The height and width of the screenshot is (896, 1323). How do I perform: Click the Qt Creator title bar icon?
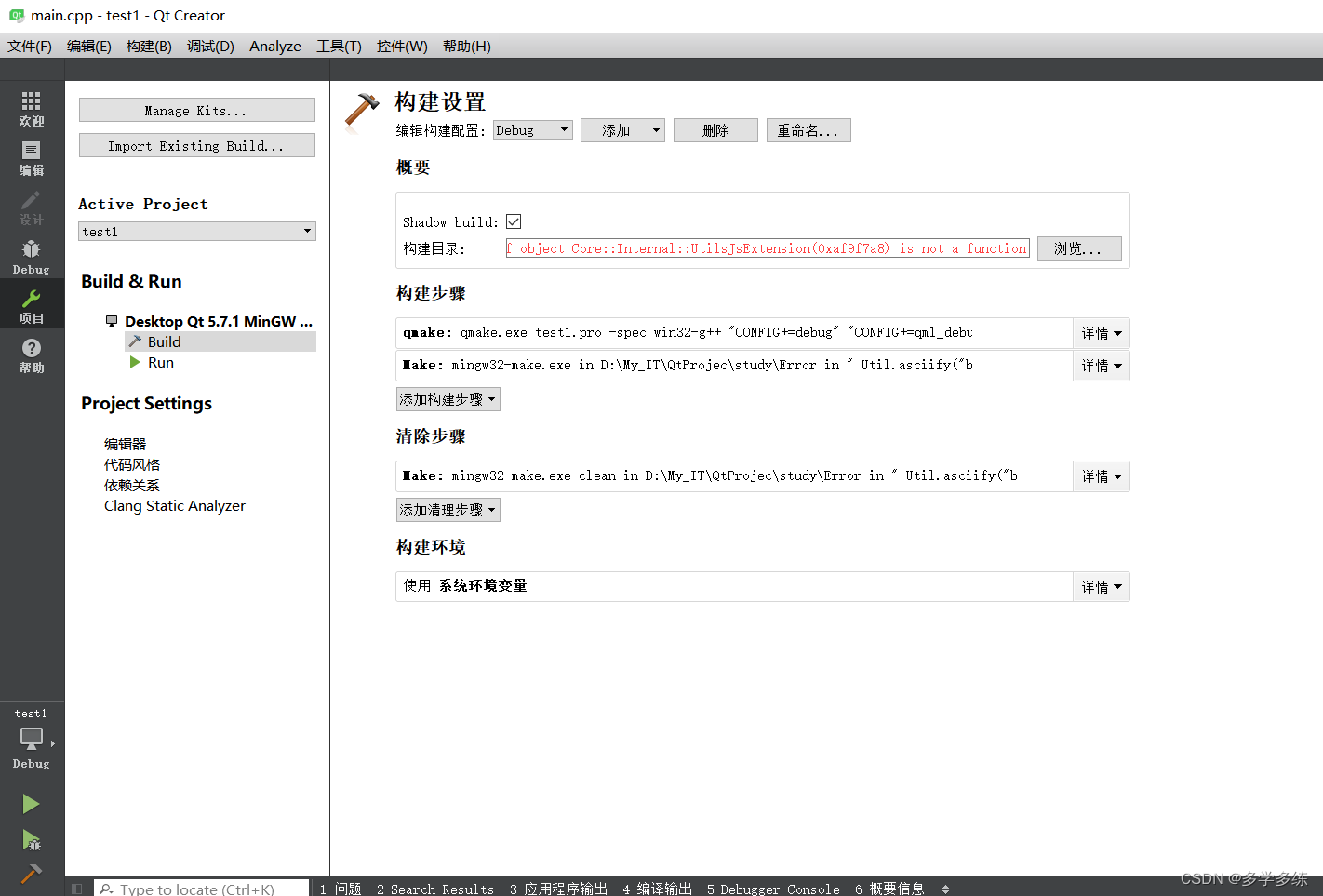pos(17,15)
